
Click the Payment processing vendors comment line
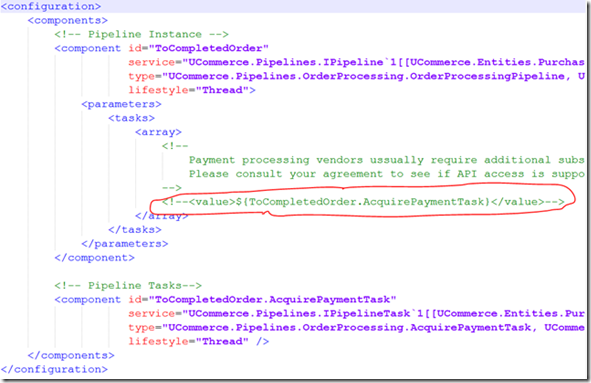[387, 160]
